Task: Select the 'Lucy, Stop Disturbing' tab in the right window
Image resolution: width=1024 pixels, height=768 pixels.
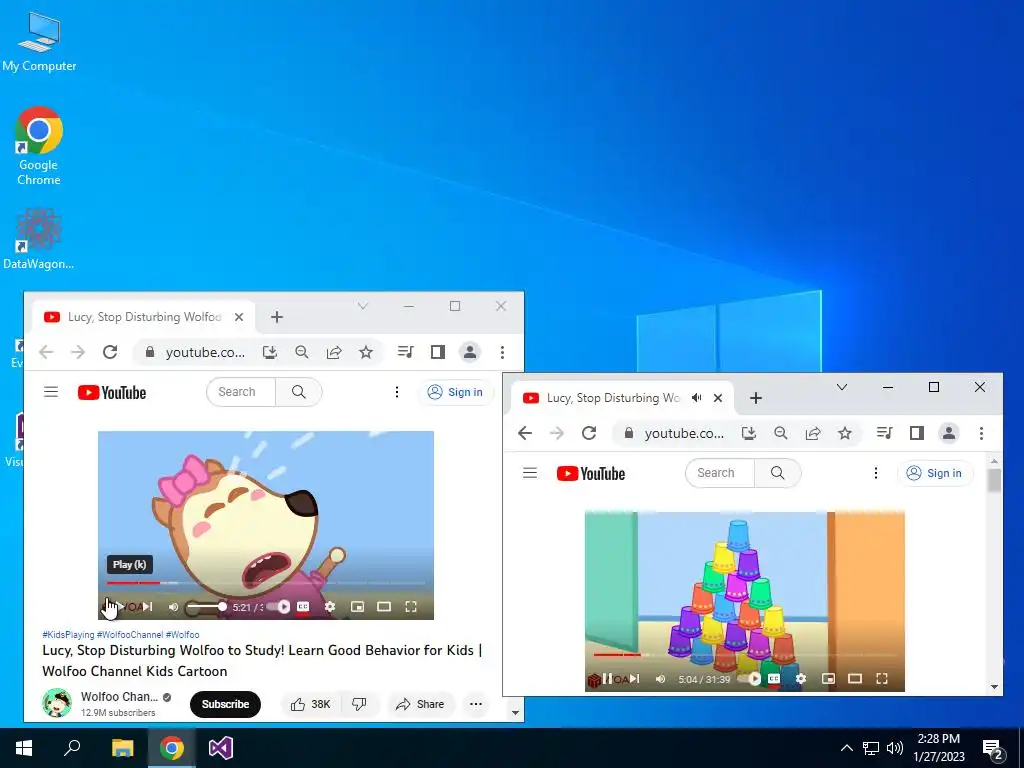Action: pyautogui.click(x=622, y=398)
